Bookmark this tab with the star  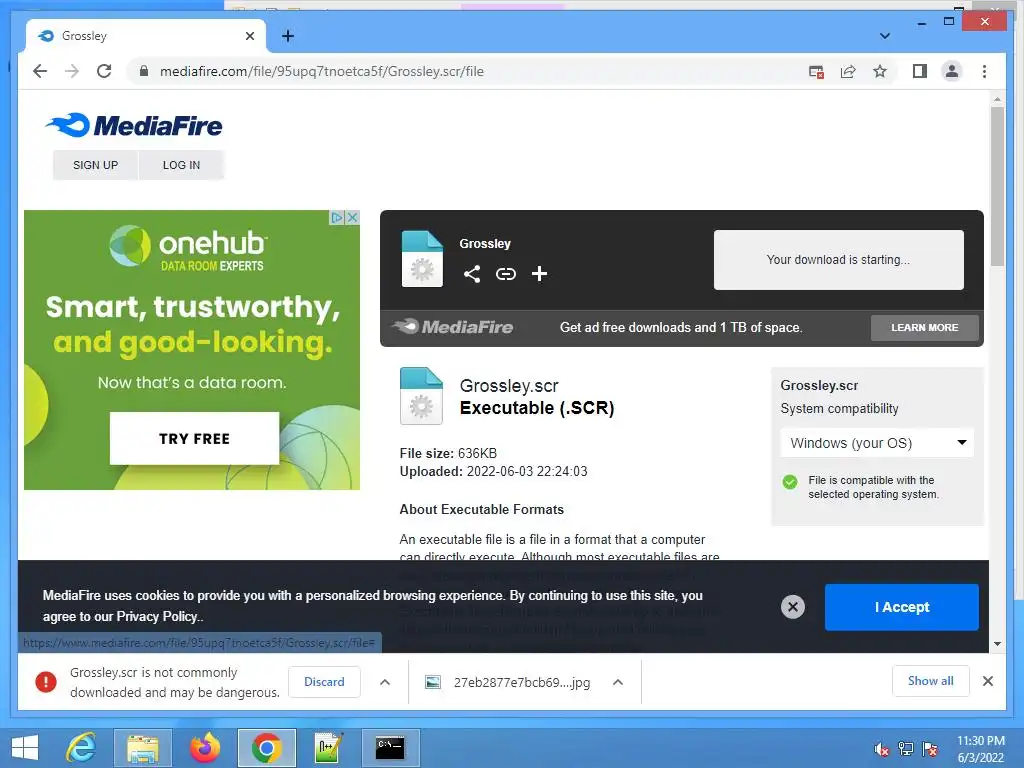click(880, 71)
